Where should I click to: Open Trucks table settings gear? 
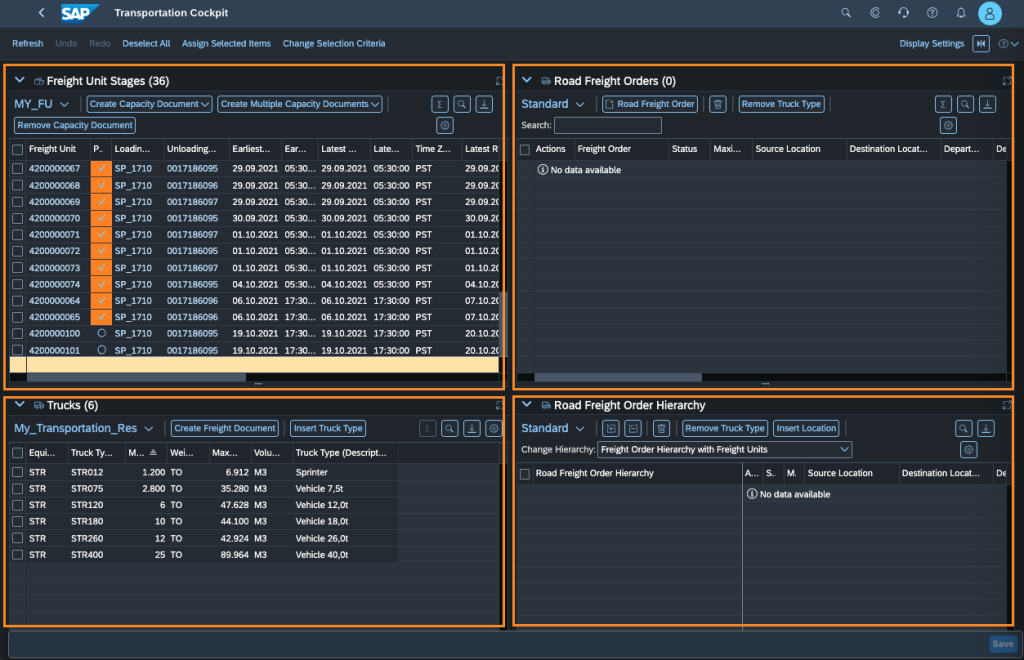point(494,428)
